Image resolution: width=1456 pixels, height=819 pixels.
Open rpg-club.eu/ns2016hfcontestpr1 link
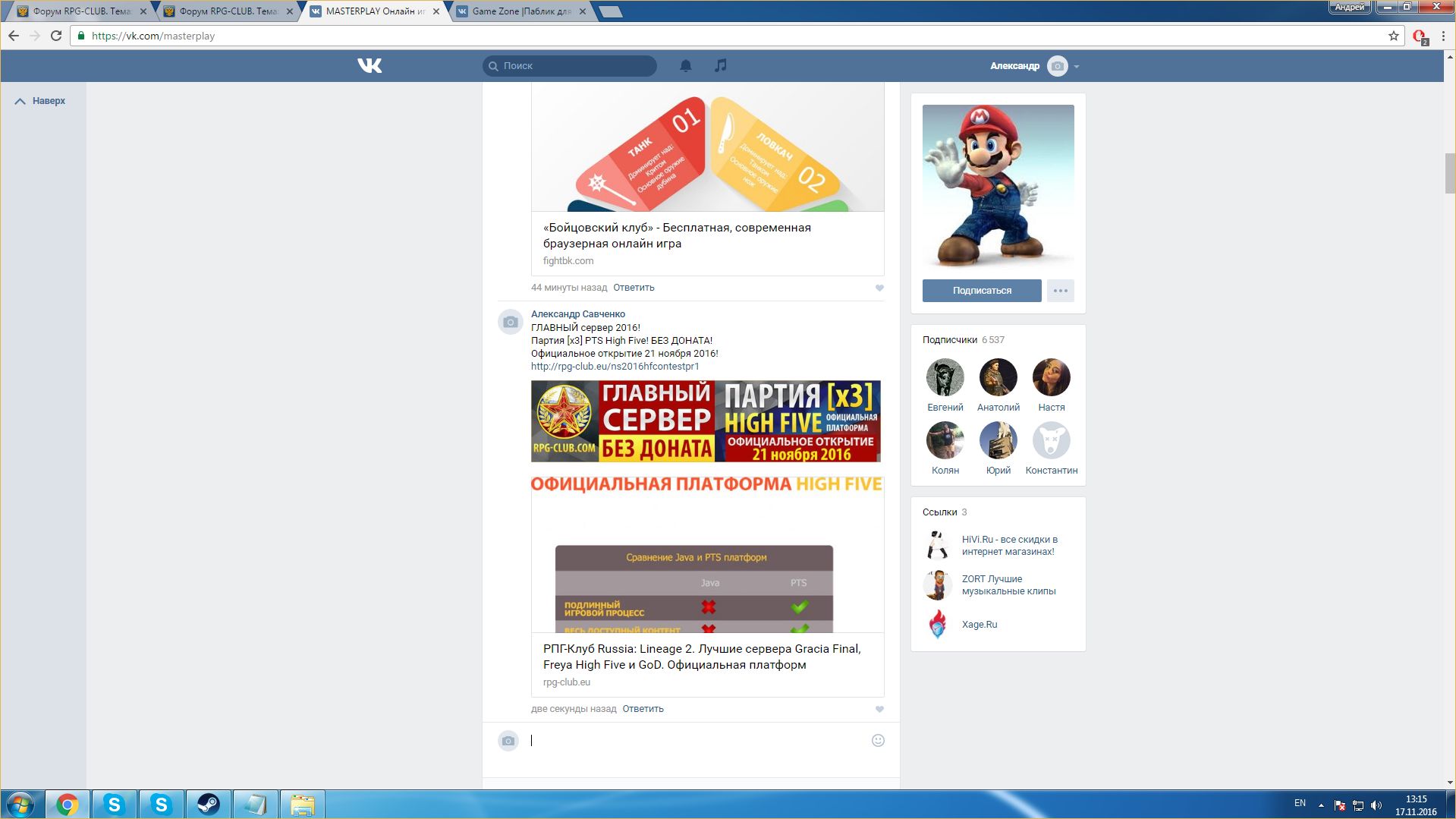point(615,367)
